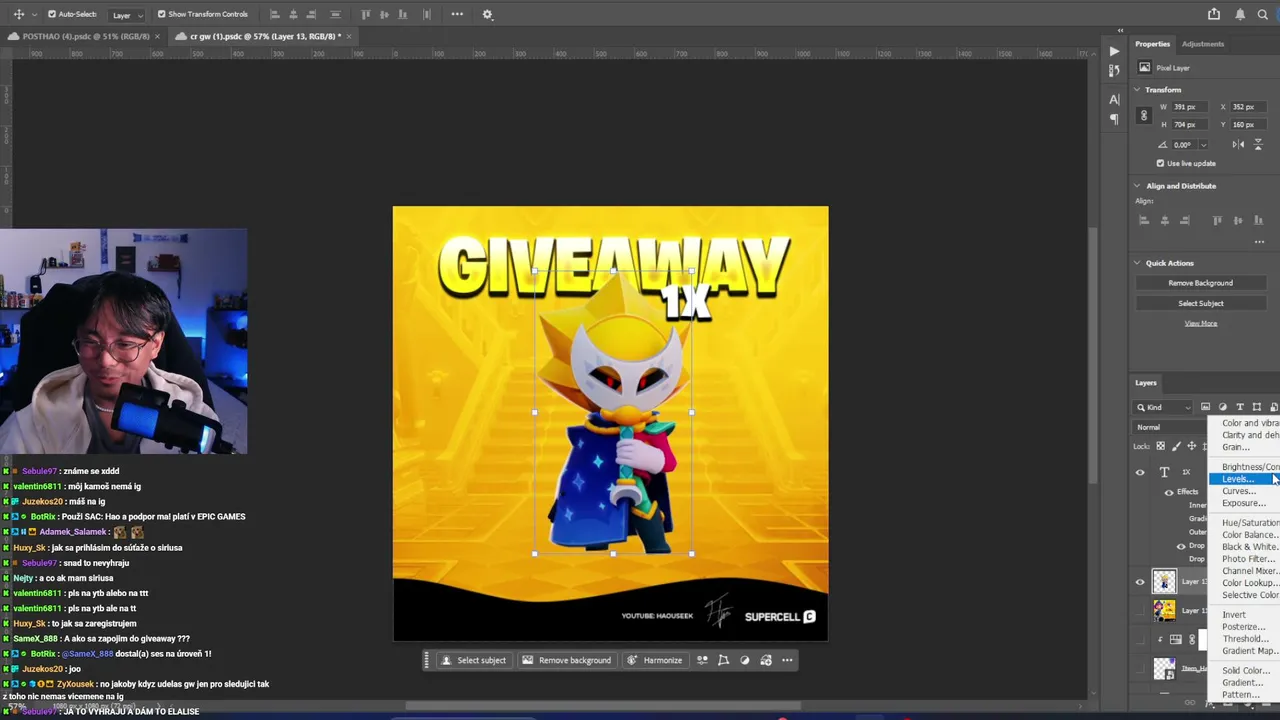Image resolution: width=1280 pixels, height=720 pixels.
Task: Click the Select Subject quick action button
Action: (1200, 303)
